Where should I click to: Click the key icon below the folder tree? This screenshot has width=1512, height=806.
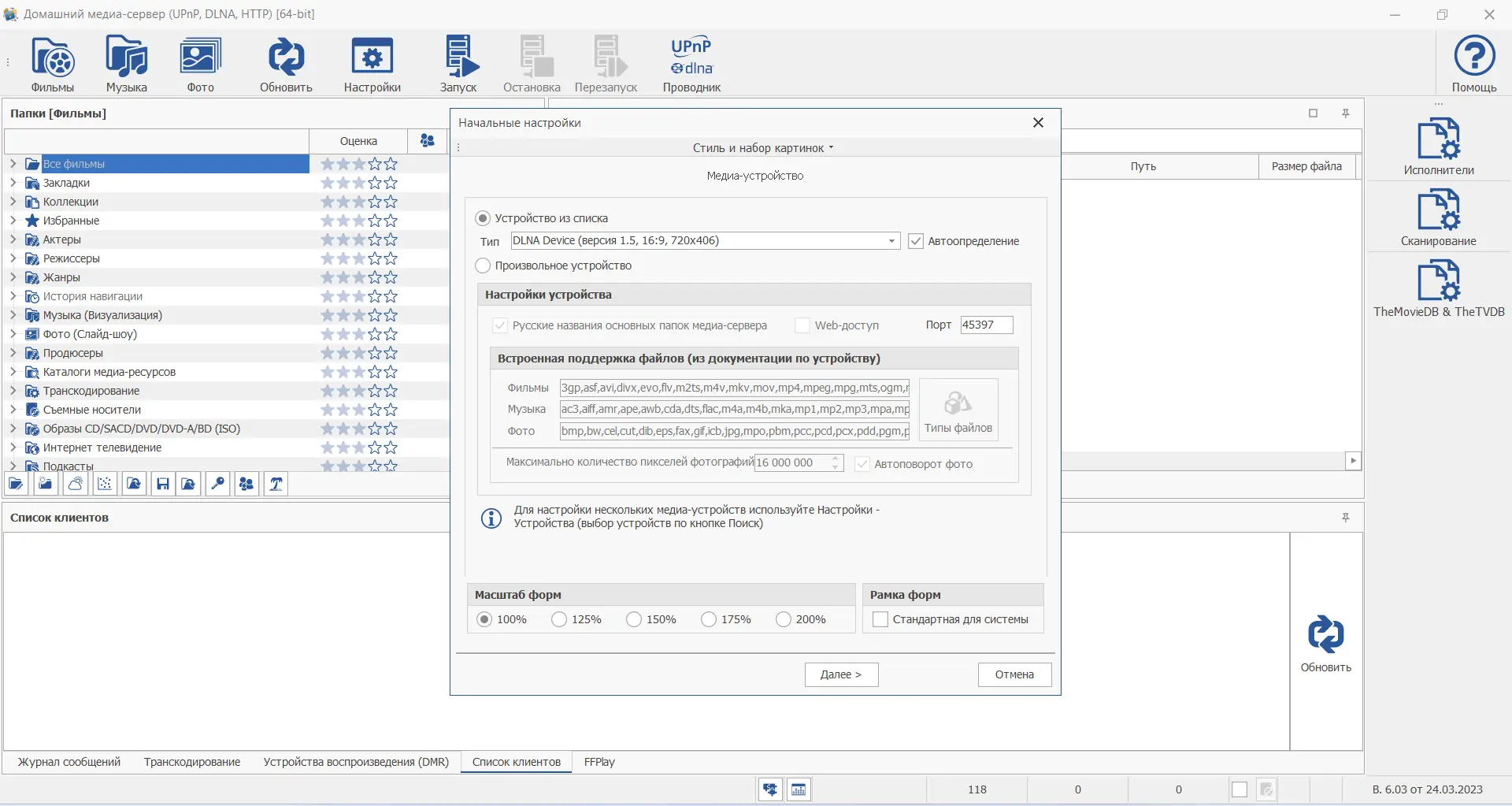pos(218,484)
